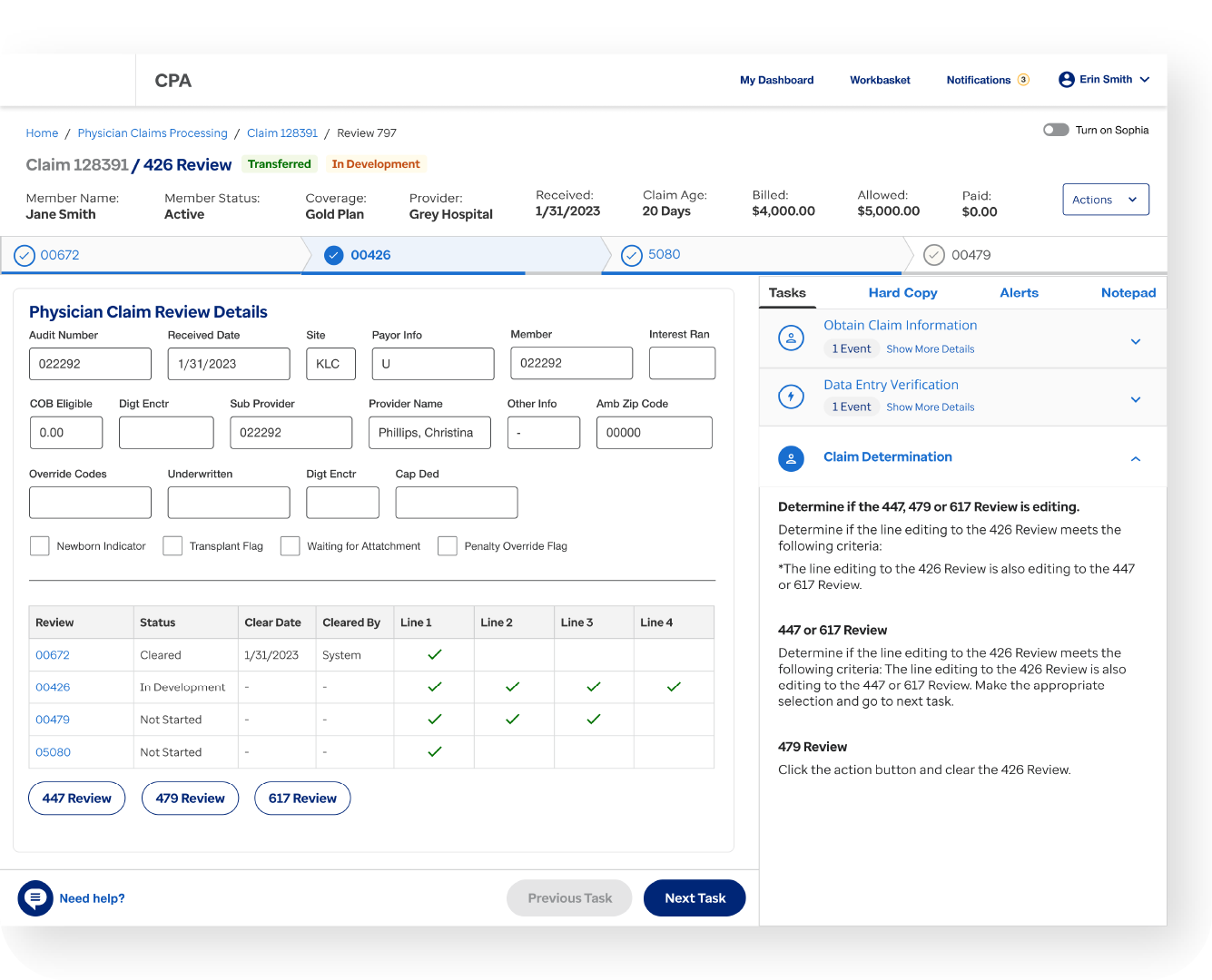Click the Data Entry Verification lightning icon
The height and width of the screenshot is (980, 1212).
coord(791,397)
